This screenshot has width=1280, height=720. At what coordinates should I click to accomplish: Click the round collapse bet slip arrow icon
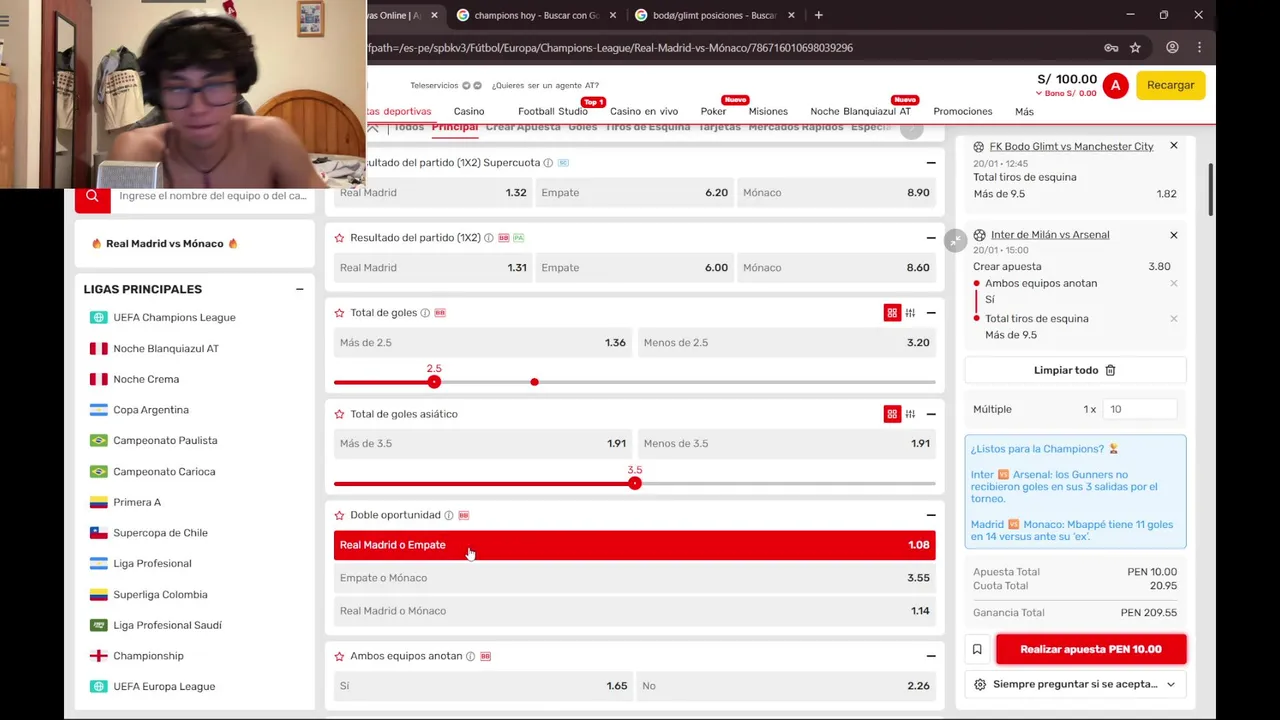pyautogui.click(x=956, y=241)
